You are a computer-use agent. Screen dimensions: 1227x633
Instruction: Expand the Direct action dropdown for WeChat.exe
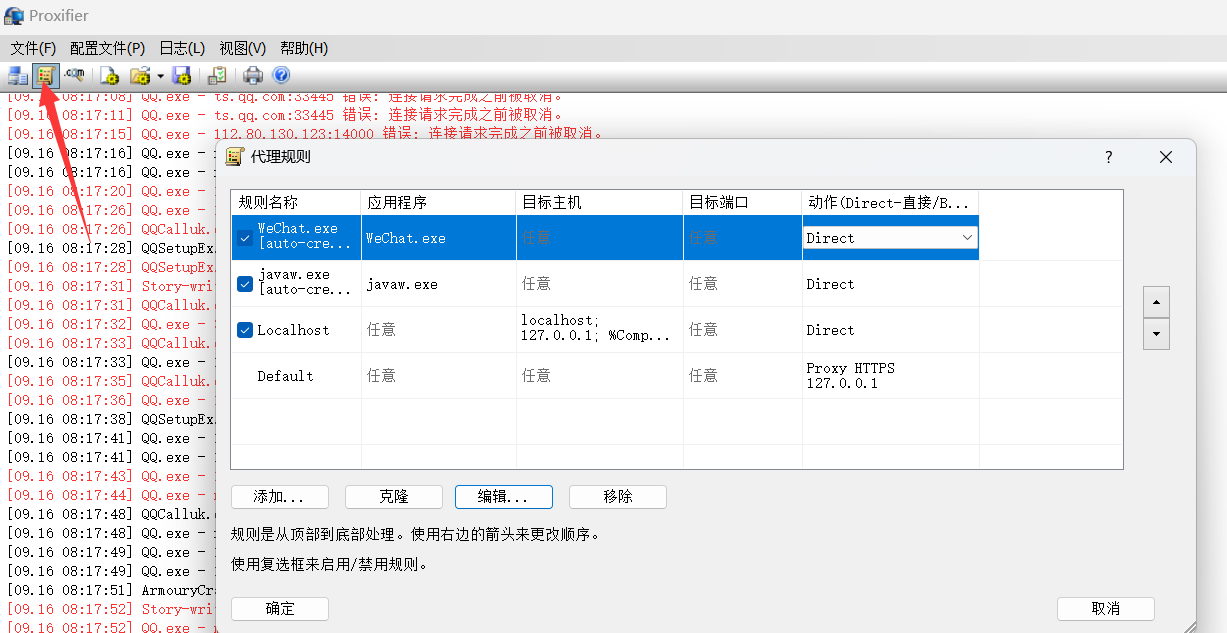pos(967,238)
